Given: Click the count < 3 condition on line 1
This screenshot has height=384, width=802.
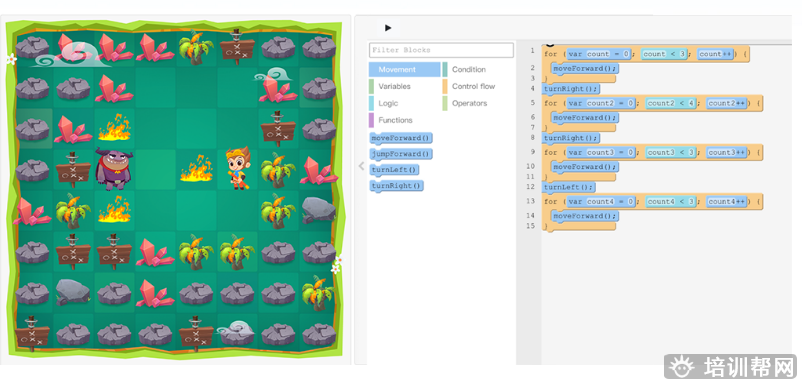Looking at the screenshot, I should pyautogui.click(x=664, y=54).
